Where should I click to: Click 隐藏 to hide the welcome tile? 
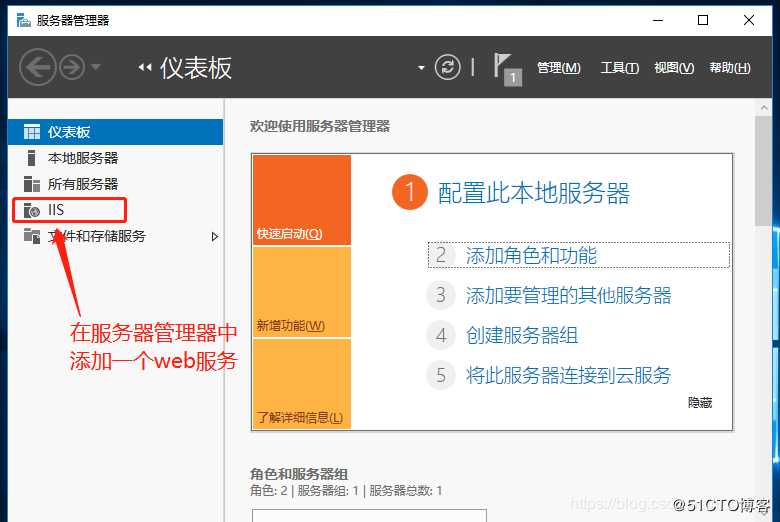click(700, 402)
